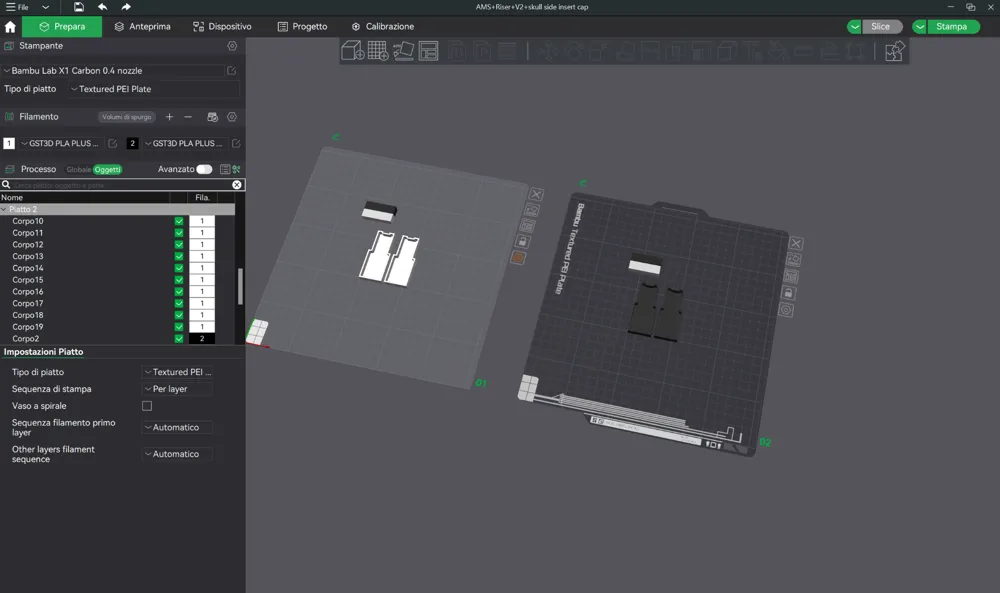Image resolution: width=1000 pixels, height=593 pixels.
Task: Open the Stampa options dropdown arrow
Action: coord(920,27)
